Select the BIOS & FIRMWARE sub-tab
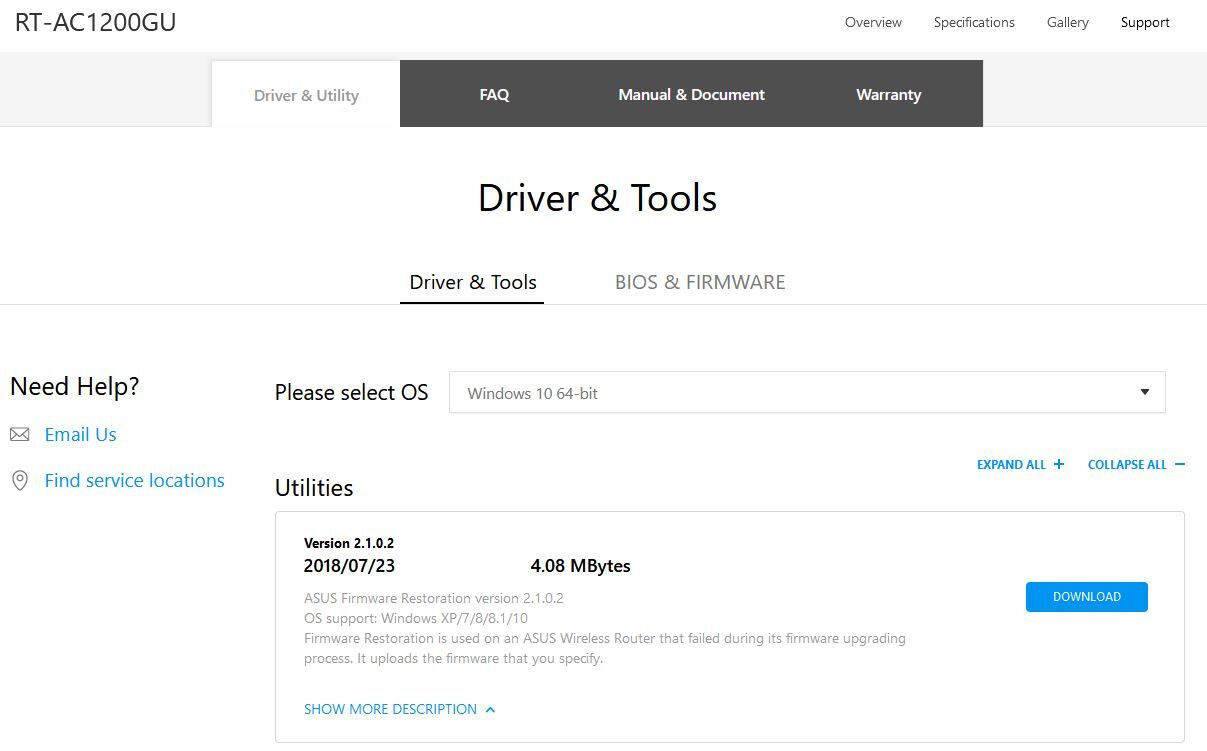Image resolution: width=1207 pixels, height=751 pixels. click(700, 282)
